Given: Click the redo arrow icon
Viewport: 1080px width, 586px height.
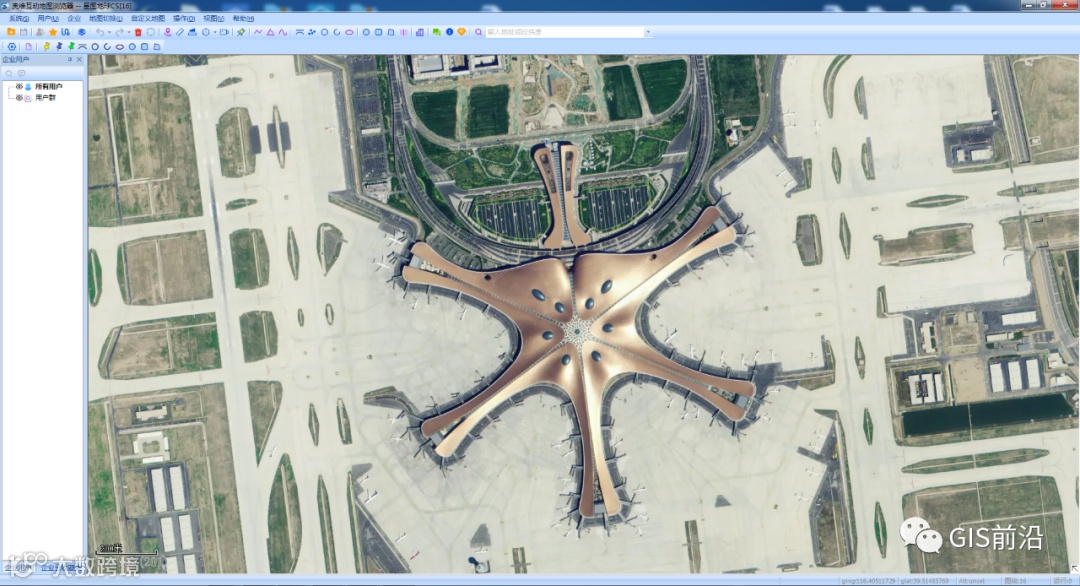Looking at the screenshot, I should (x=119, y=32).
